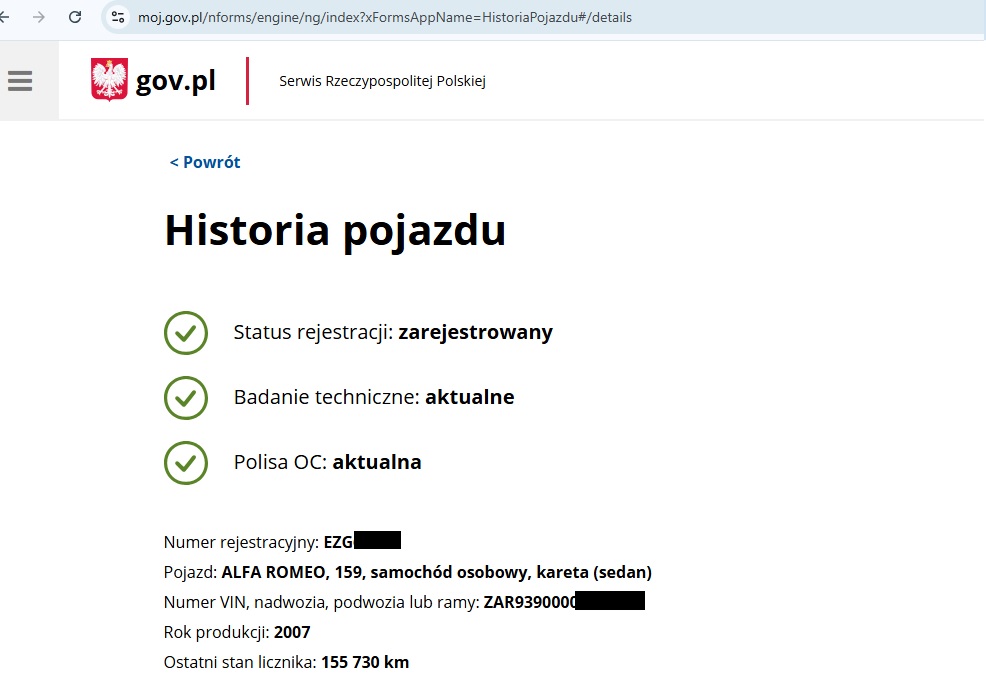This screenshot has width=986, height=683.
Task: Select the bold zarejestrowany status text
Action: coord(475,332)
